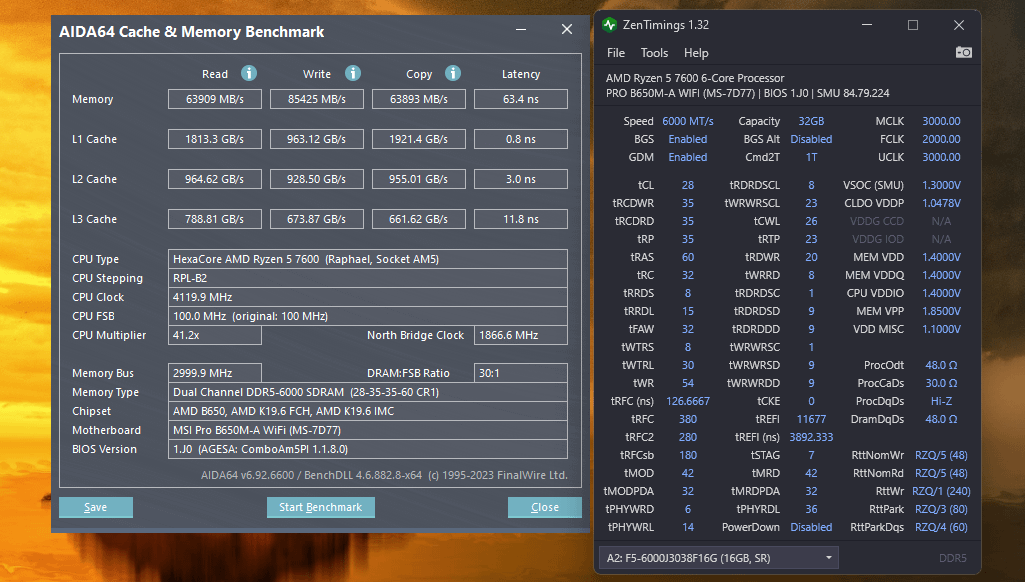This screenshot has width=1025, height=582.
Task: Select L2 Cache Latency 3.0 ns field
Action: 520,179
